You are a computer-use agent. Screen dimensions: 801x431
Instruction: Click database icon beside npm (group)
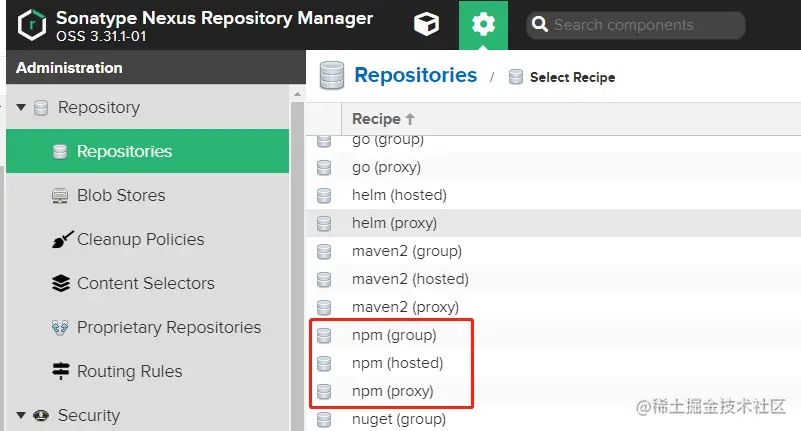324,336
